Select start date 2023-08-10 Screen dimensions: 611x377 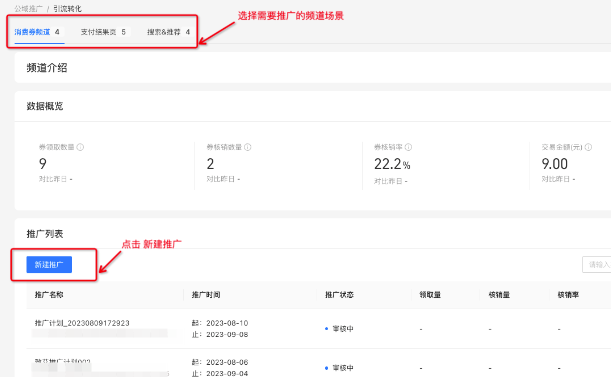[227, 323]
